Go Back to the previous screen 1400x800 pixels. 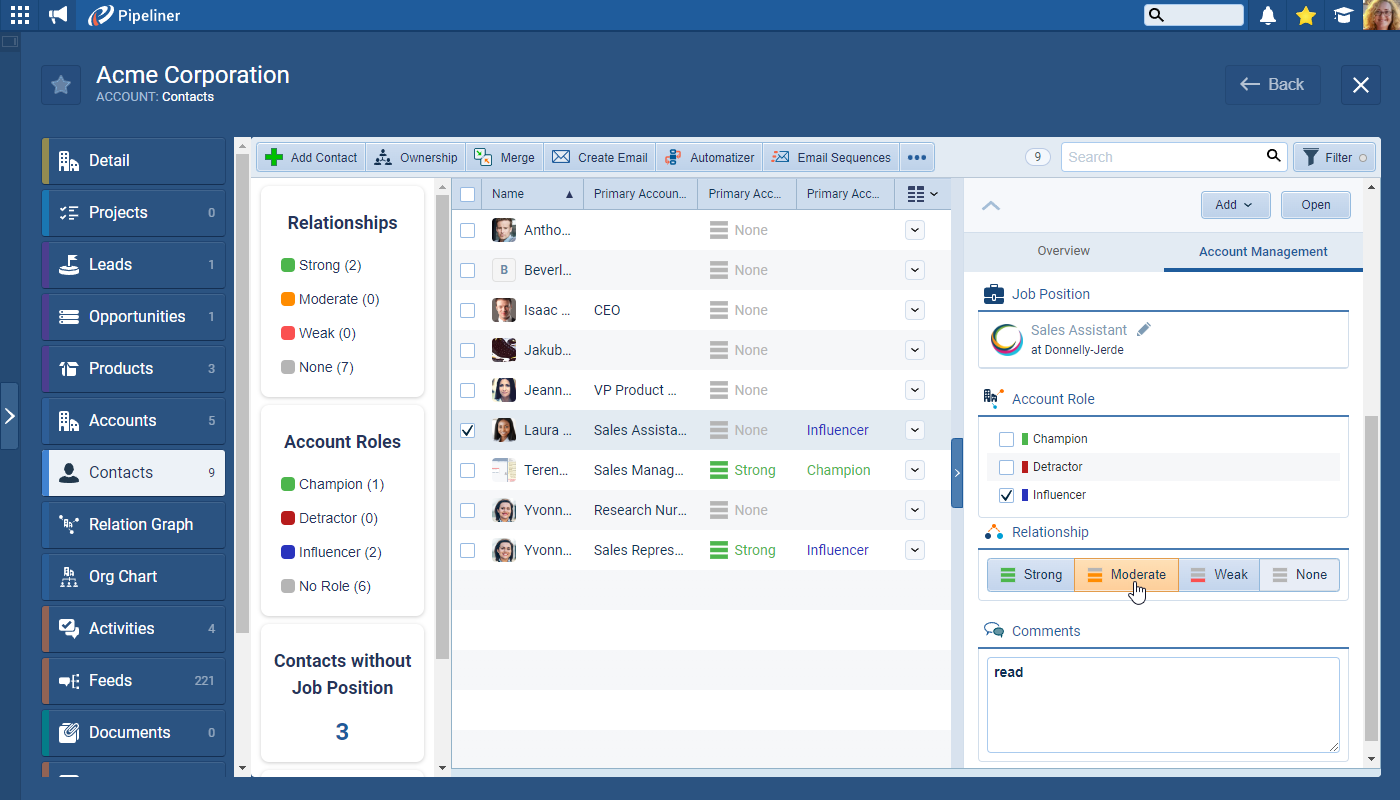[1272, 85]
